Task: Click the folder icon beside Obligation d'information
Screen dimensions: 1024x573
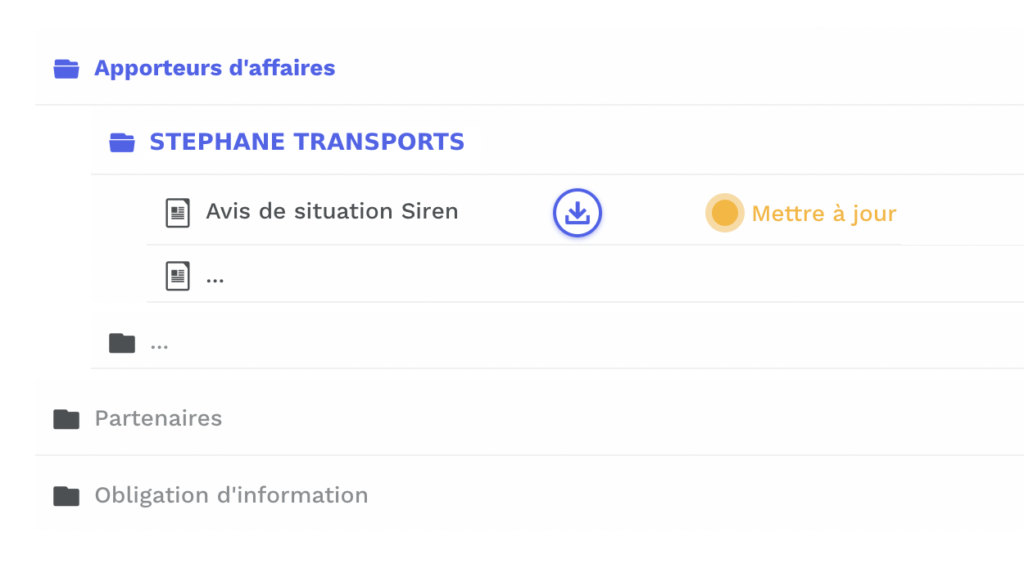Action: pyautogui.click(x=66, y=495)
